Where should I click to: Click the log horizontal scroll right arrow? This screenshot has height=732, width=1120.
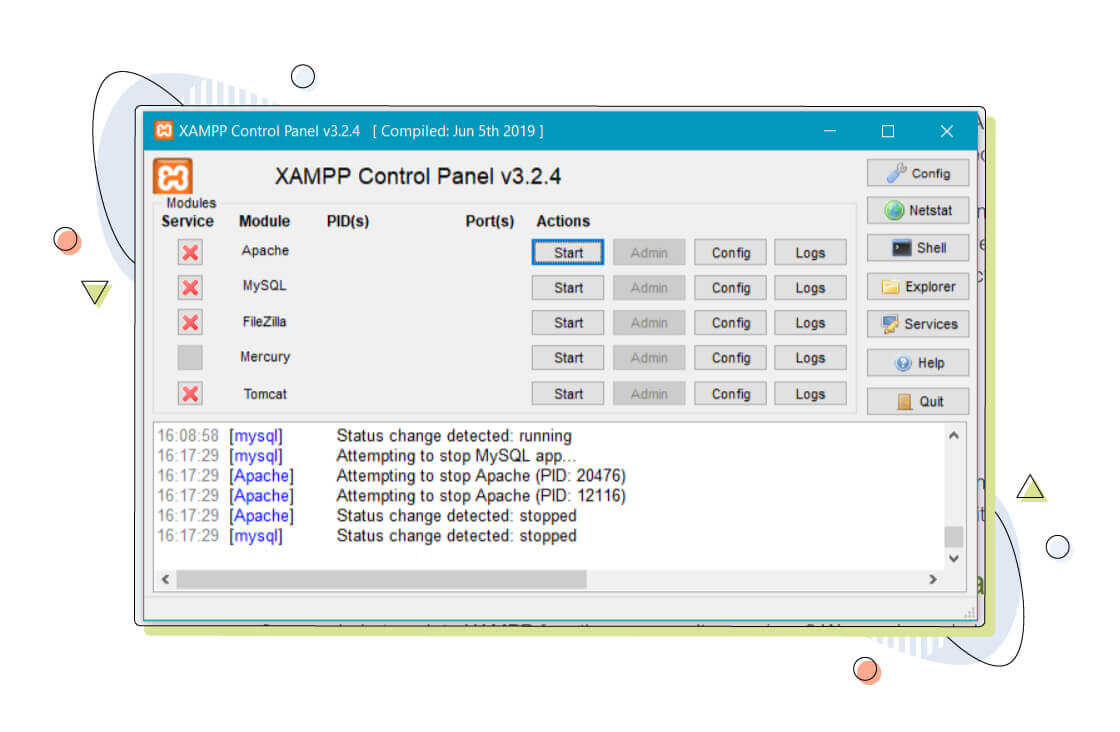pos(933,579)
